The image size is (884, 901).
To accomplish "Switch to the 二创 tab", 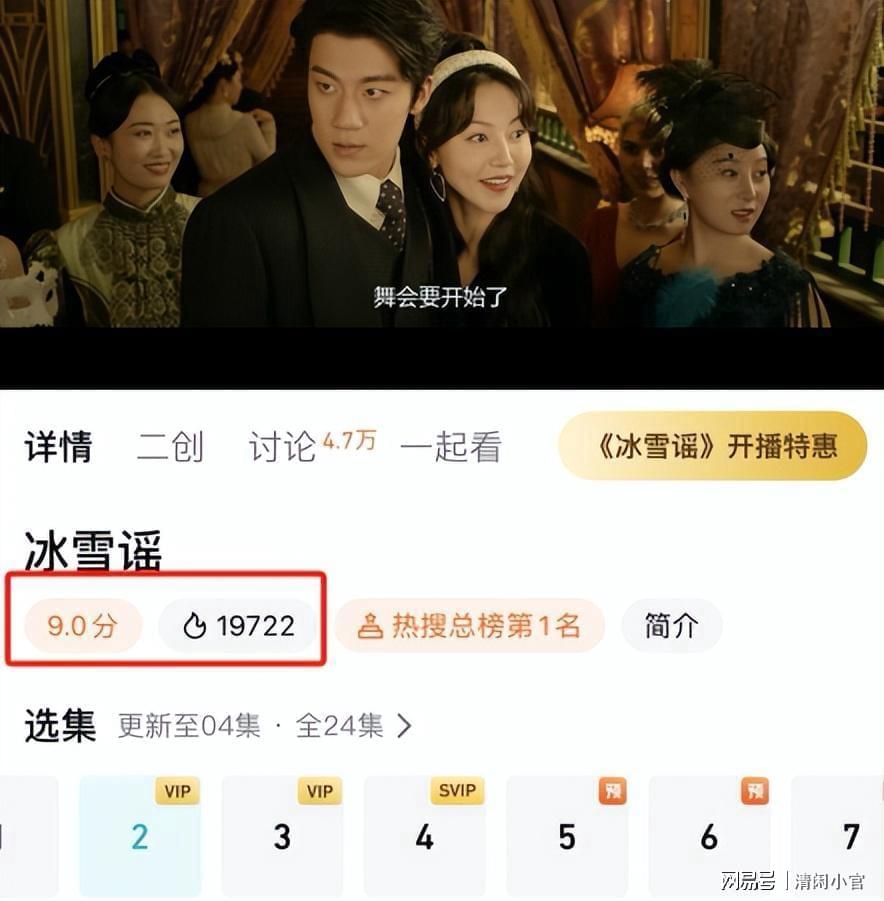I will pyautogui.click(x=170, y=446).
